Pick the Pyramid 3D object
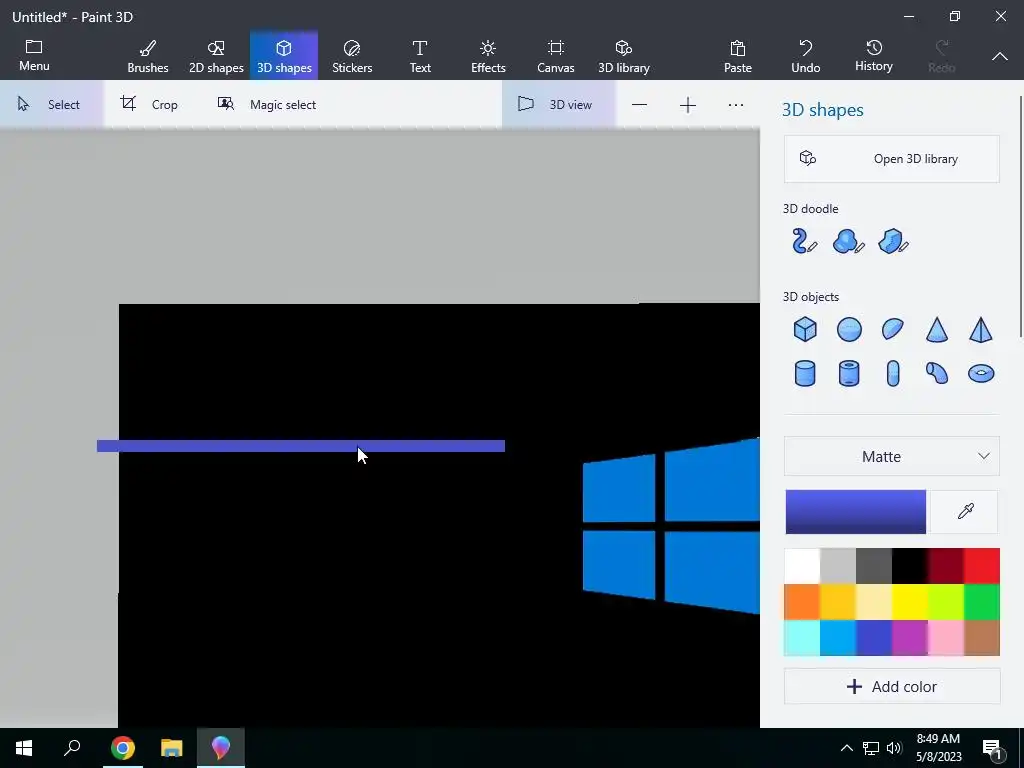Screen dimensions: 1024x768 [x=981, y=329]
